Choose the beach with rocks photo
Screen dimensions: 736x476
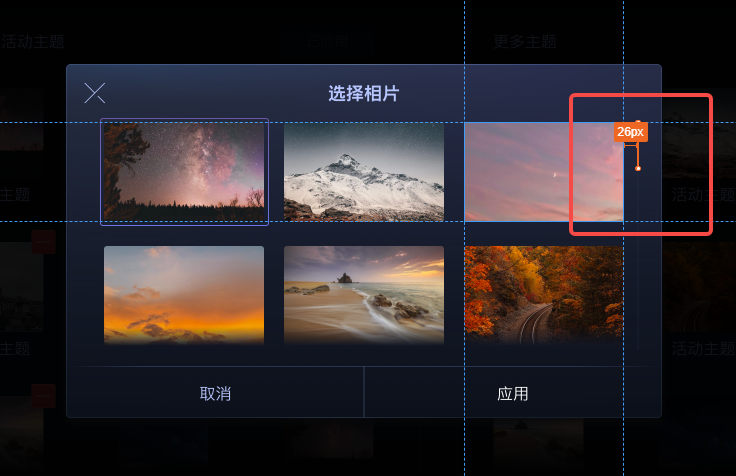[x=364, y=295]
